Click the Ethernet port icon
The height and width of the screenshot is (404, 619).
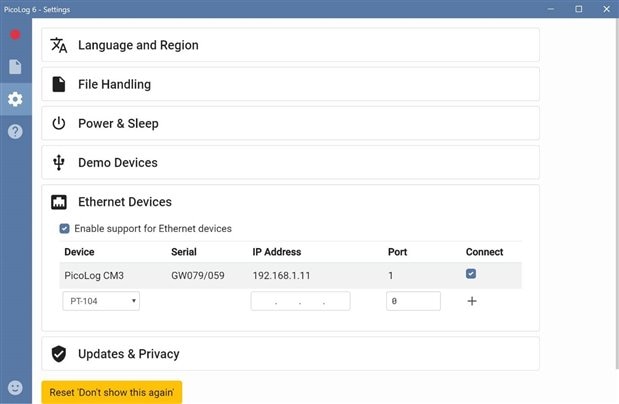click(59, 202)
